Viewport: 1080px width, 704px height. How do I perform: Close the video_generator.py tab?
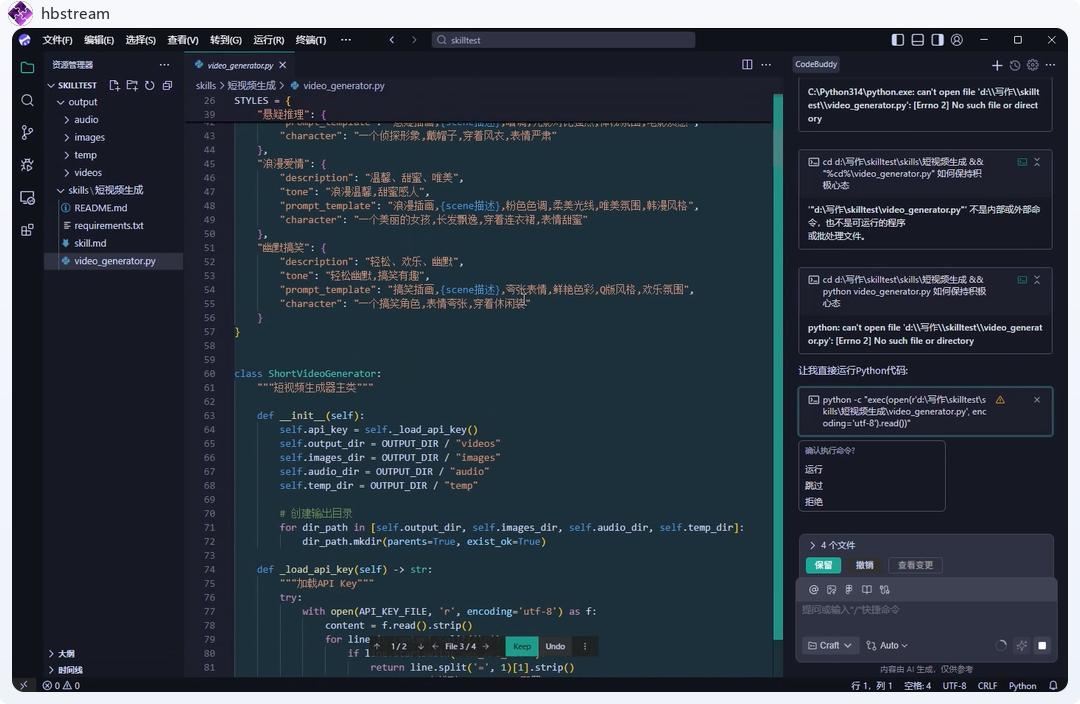(282, 65)
